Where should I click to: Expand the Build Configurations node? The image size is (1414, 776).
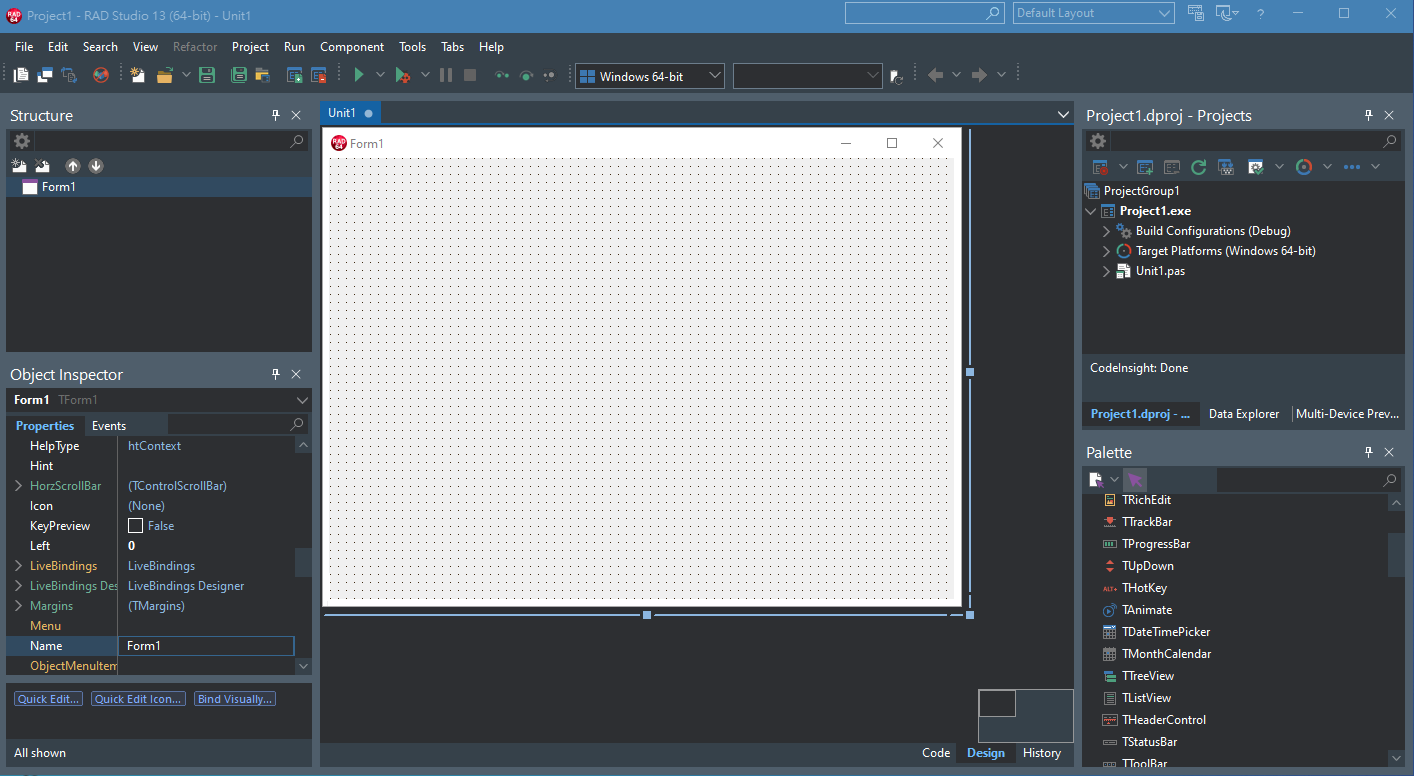click(x=1106, y=231)
